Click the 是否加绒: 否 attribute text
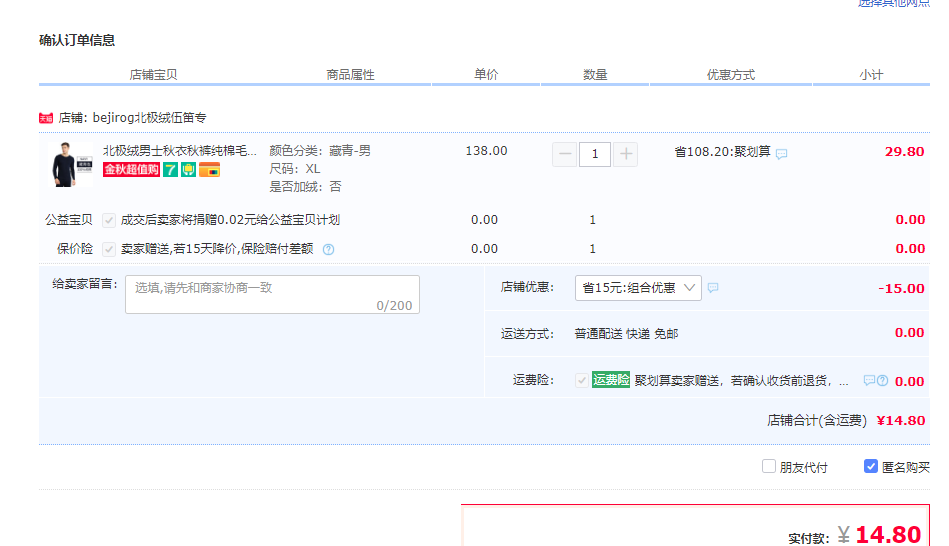 pyautogui.click(x=305, y=186)
